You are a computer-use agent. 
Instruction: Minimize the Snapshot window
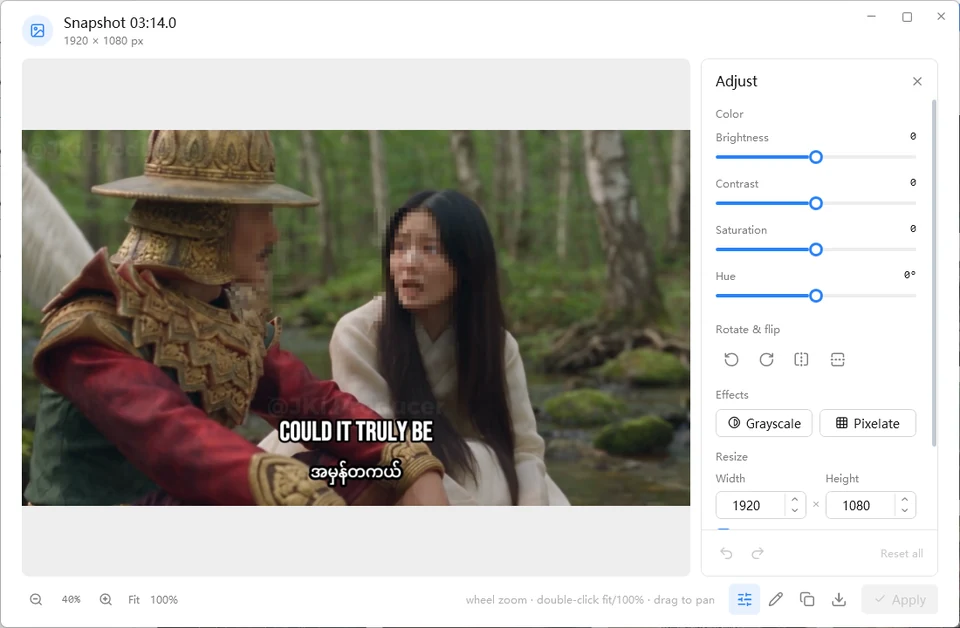coord(871,17)
